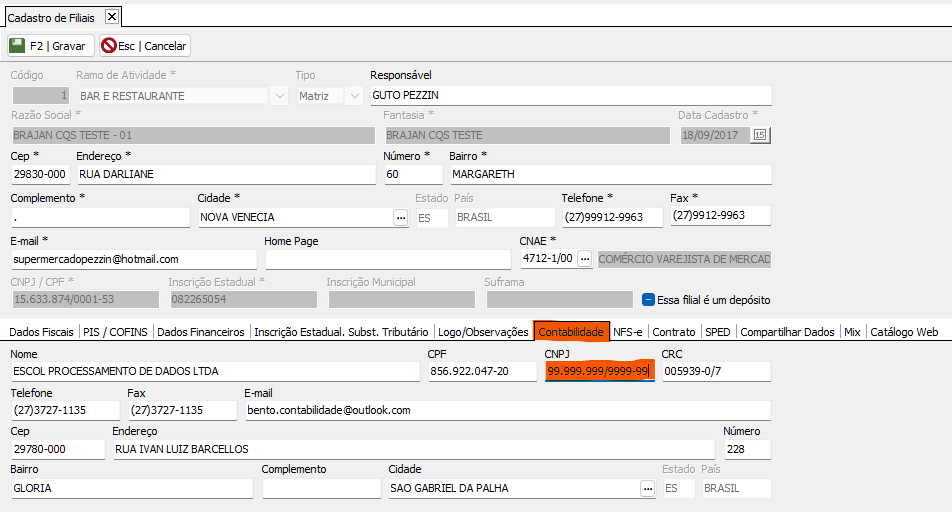
Task: Click the Esc Cancelar button
Action: (144, 46)
